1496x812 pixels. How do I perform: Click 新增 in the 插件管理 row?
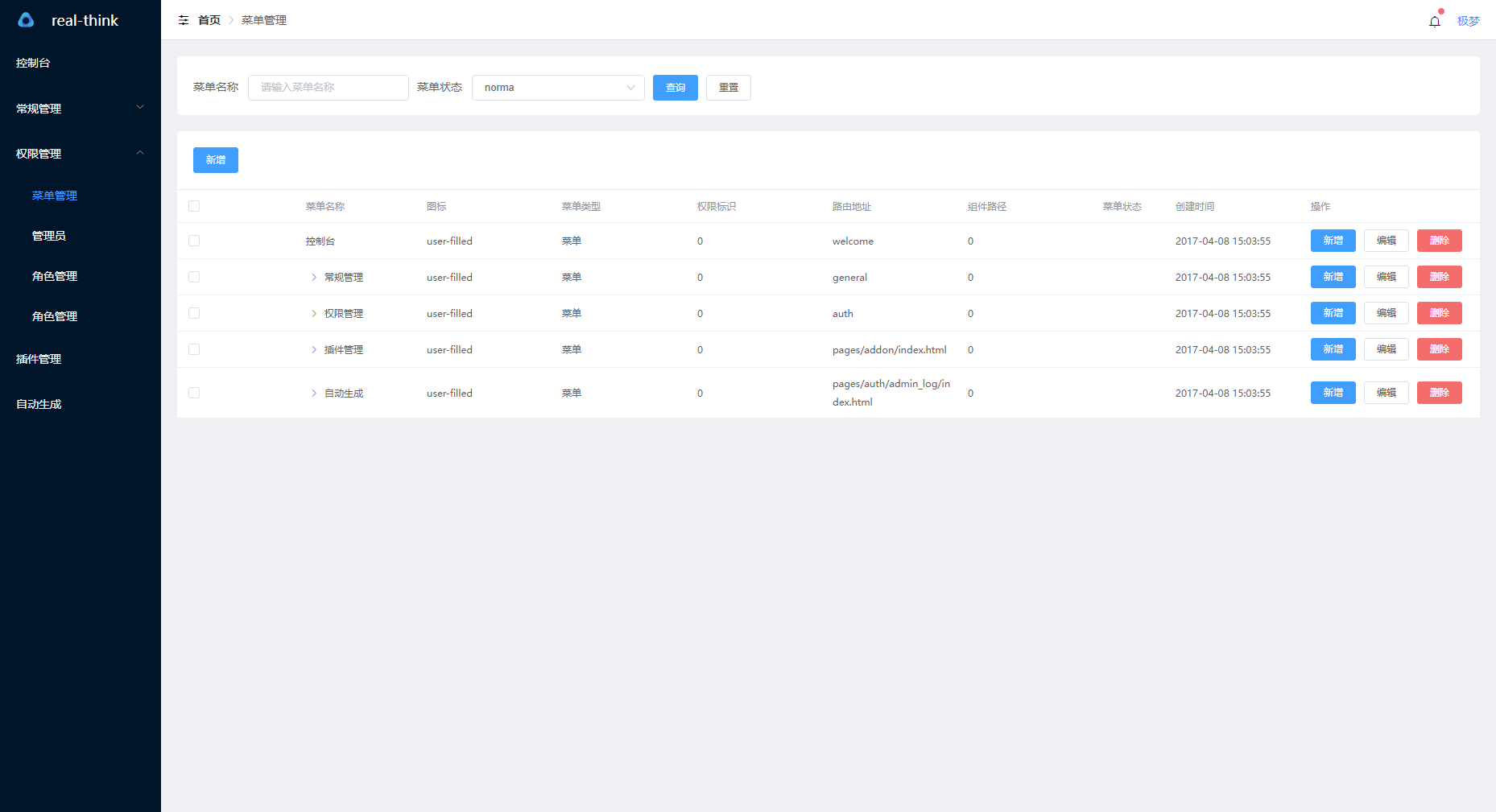tap(1333, 349)
